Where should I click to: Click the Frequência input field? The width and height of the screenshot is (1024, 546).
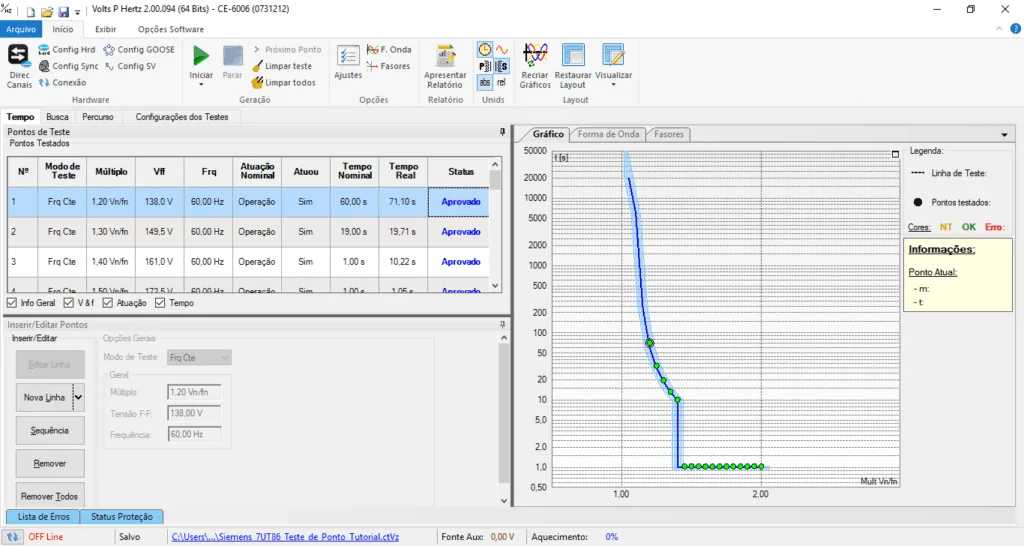195,434
